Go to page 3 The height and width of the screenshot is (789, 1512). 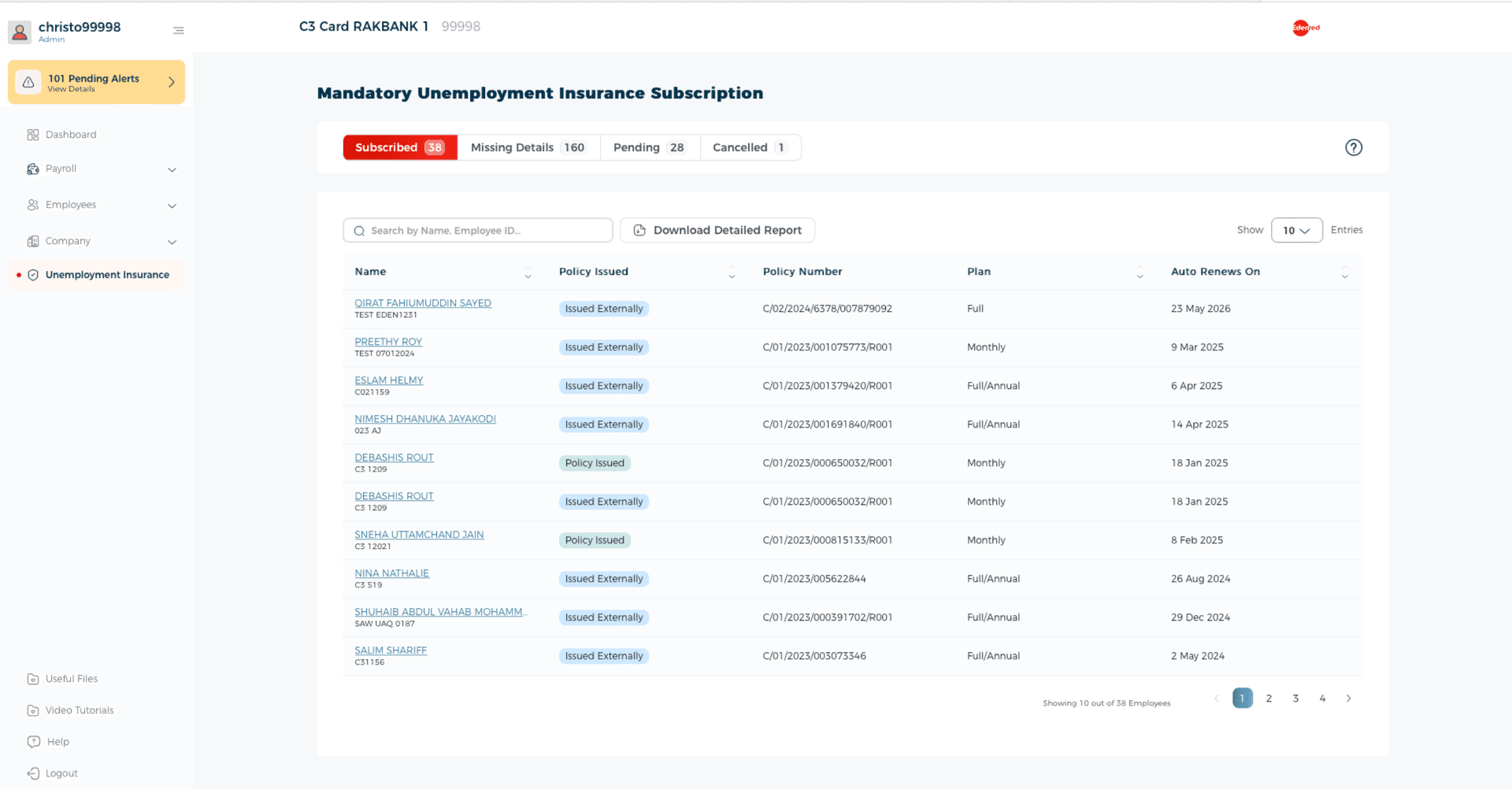click(x=1295, y=698)
